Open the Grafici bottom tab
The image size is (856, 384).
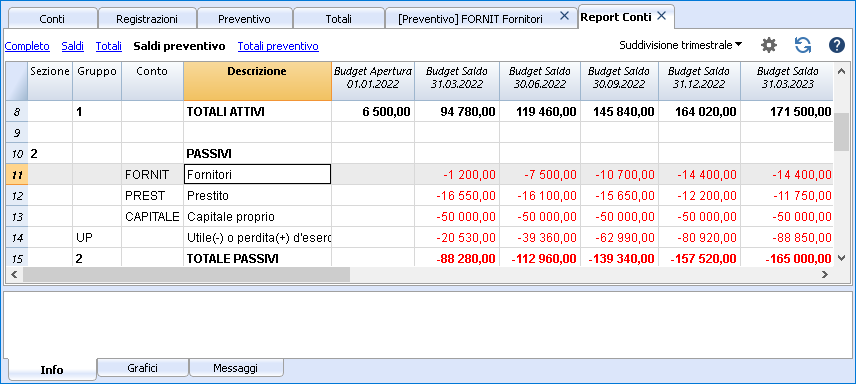tap(142, 368)
